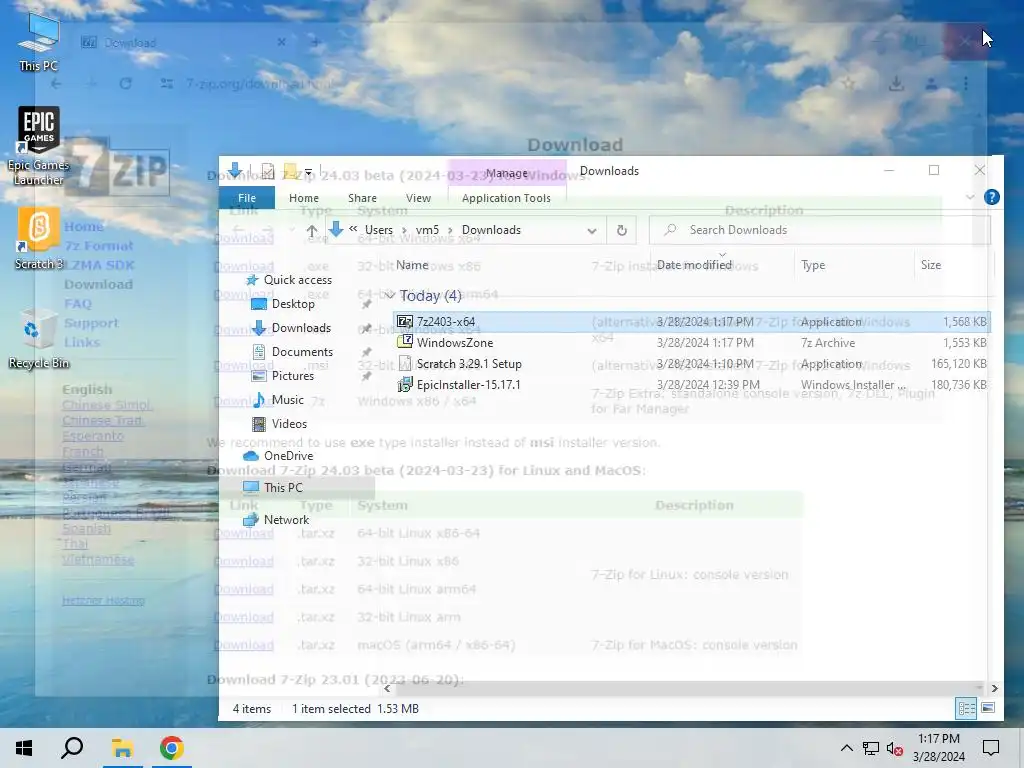The image size is (1024, 768).
Task: Click the 3/28/2024 12:39 PM date cell
Action: pos(708,385)
